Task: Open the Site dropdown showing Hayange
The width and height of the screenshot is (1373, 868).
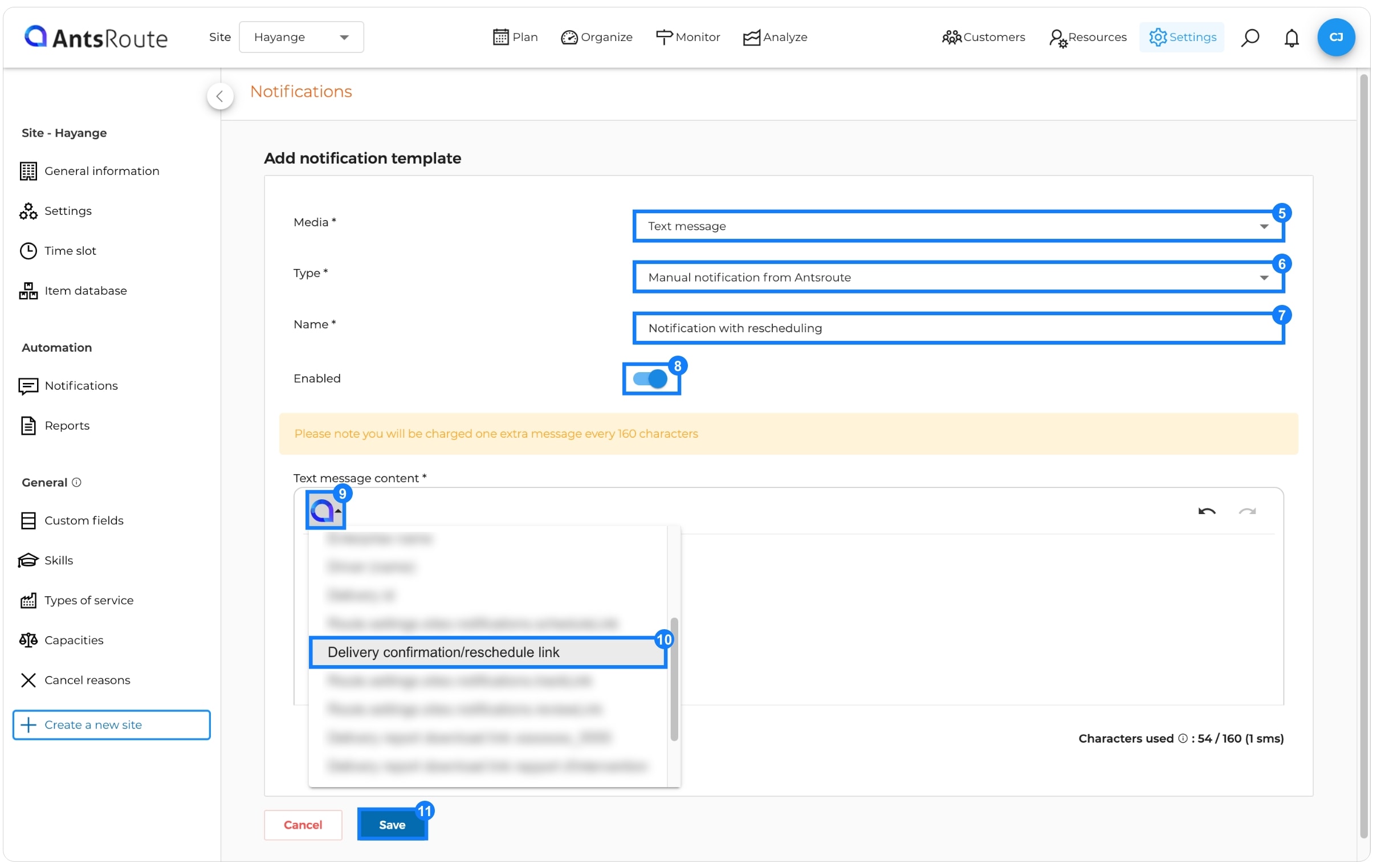Action: point(301,37)
